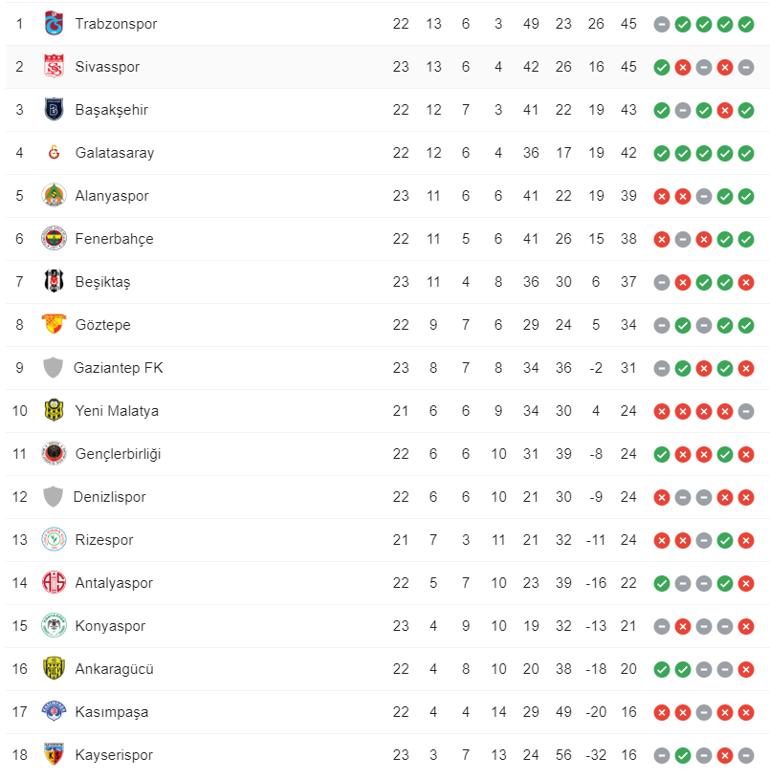Click the Göztepe club crest
Viewport: 770px width, 779px height.
pos(54,324)
